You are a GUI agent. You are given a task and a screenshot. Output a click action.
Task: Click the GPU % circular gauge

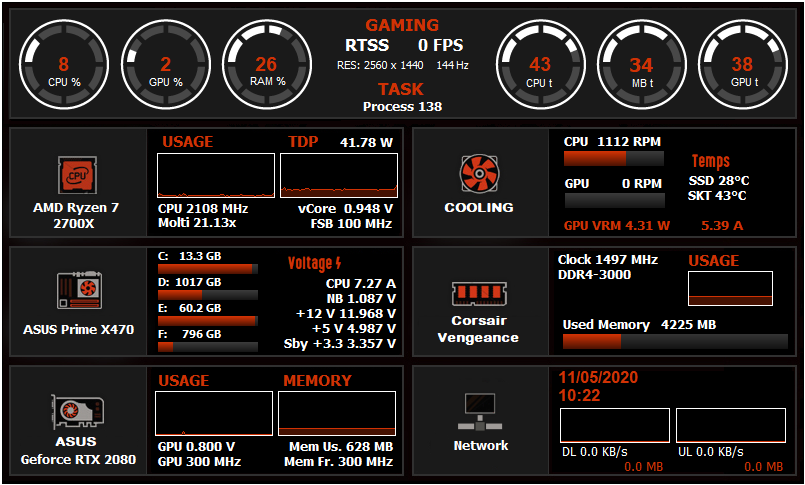point(166,65)
